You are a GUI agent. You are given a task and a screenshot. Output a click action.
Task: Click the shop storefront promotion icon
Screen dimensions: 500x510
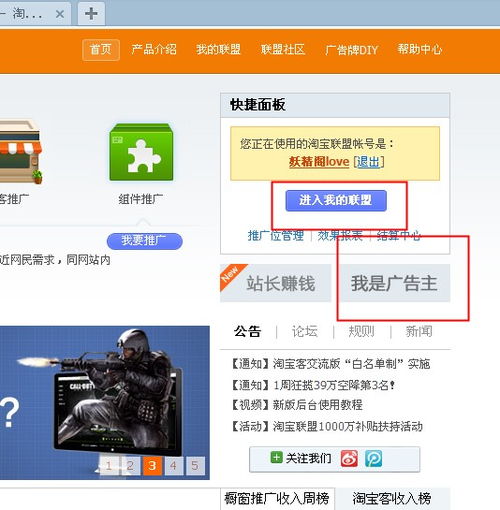tap(21, 152)
